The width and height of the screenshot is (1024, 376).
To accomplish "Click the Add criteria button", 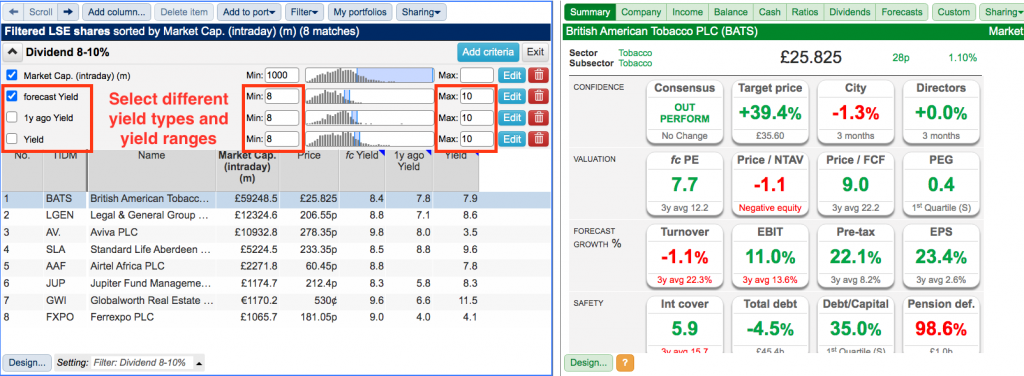I will 488,52.
